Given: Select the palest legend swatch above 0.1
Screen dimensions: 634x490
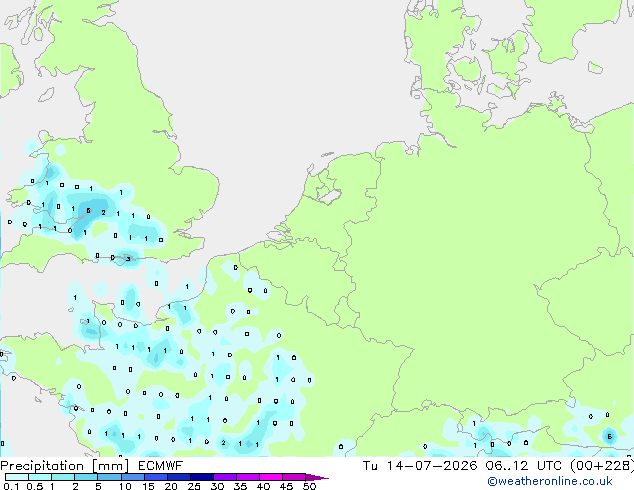Looking at the screenshot, I should pyautogui.click(x=17, y=477).
